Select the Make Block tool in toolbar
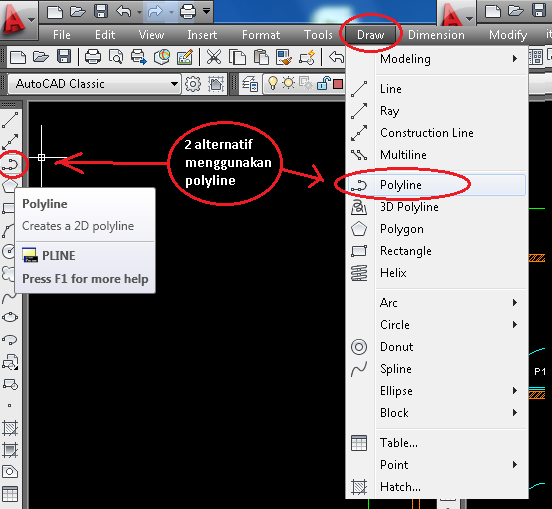The image size is (552, 509). 10,384
